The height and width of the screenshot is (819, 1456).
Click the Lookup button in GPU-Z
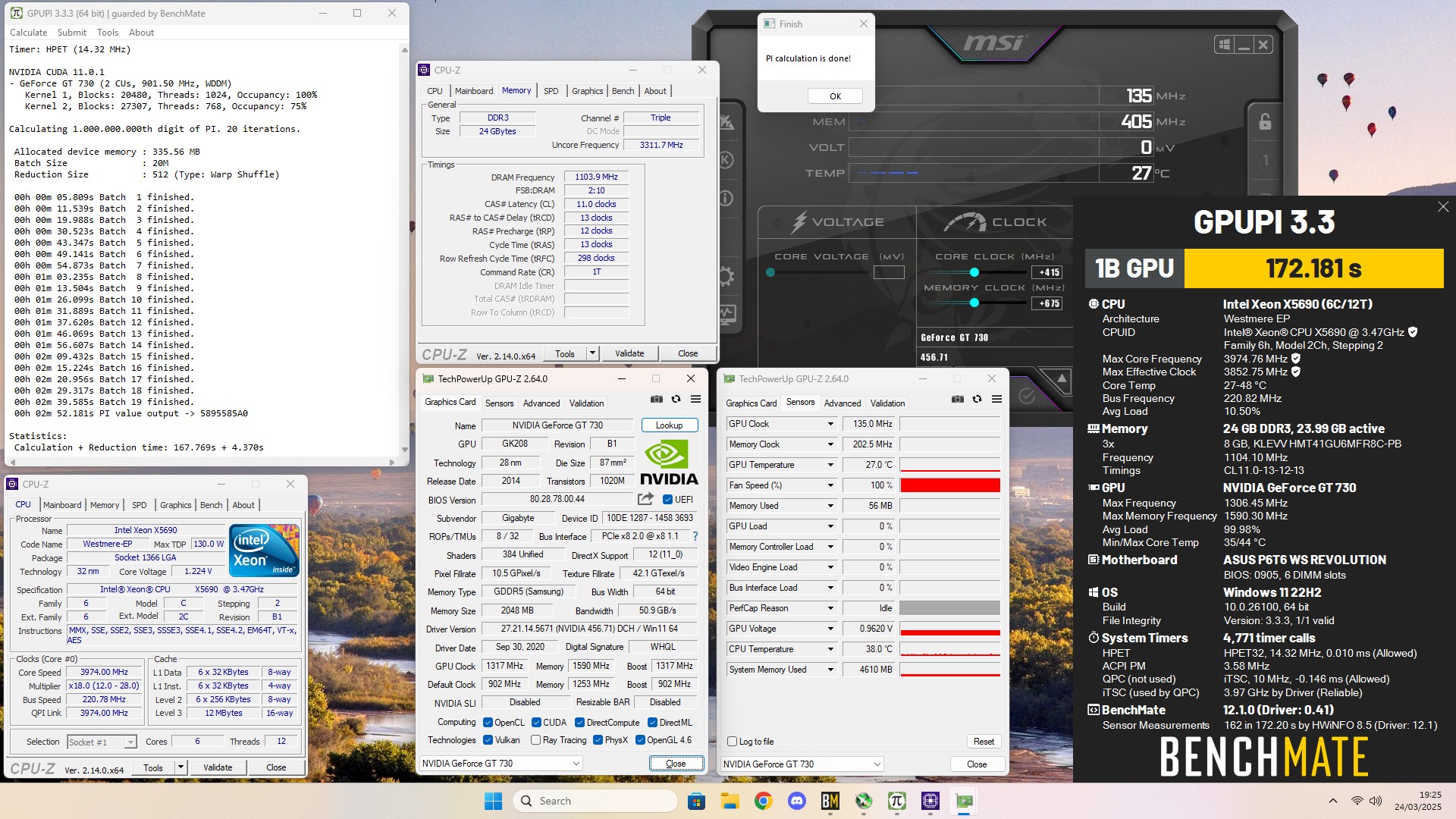[670, 425]
